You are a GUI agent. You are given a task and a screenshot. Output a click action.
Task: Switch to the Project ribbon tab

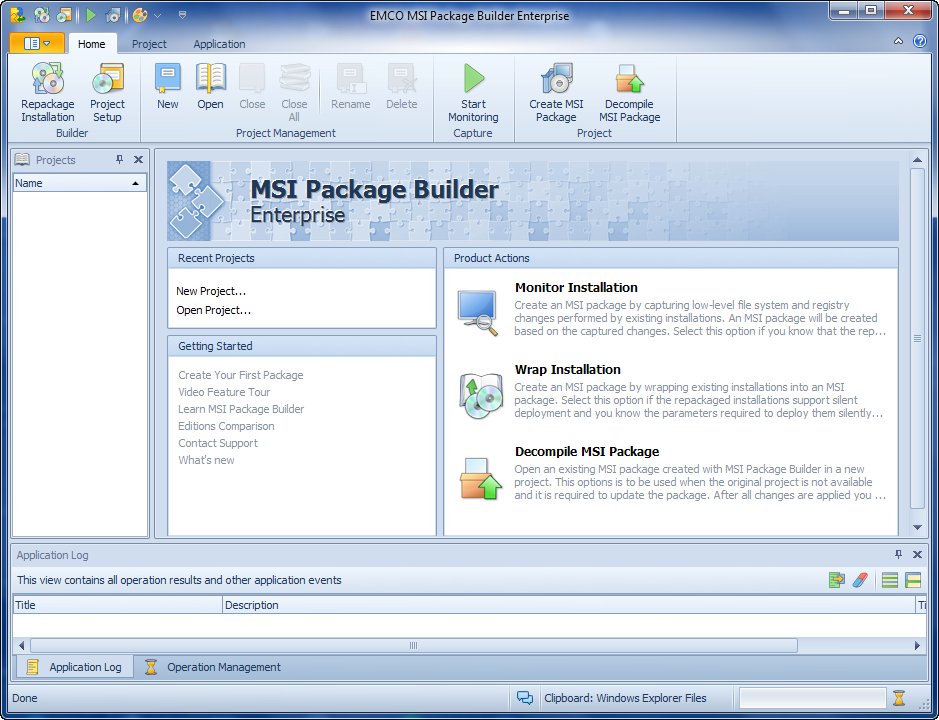(x=149, y=44)
